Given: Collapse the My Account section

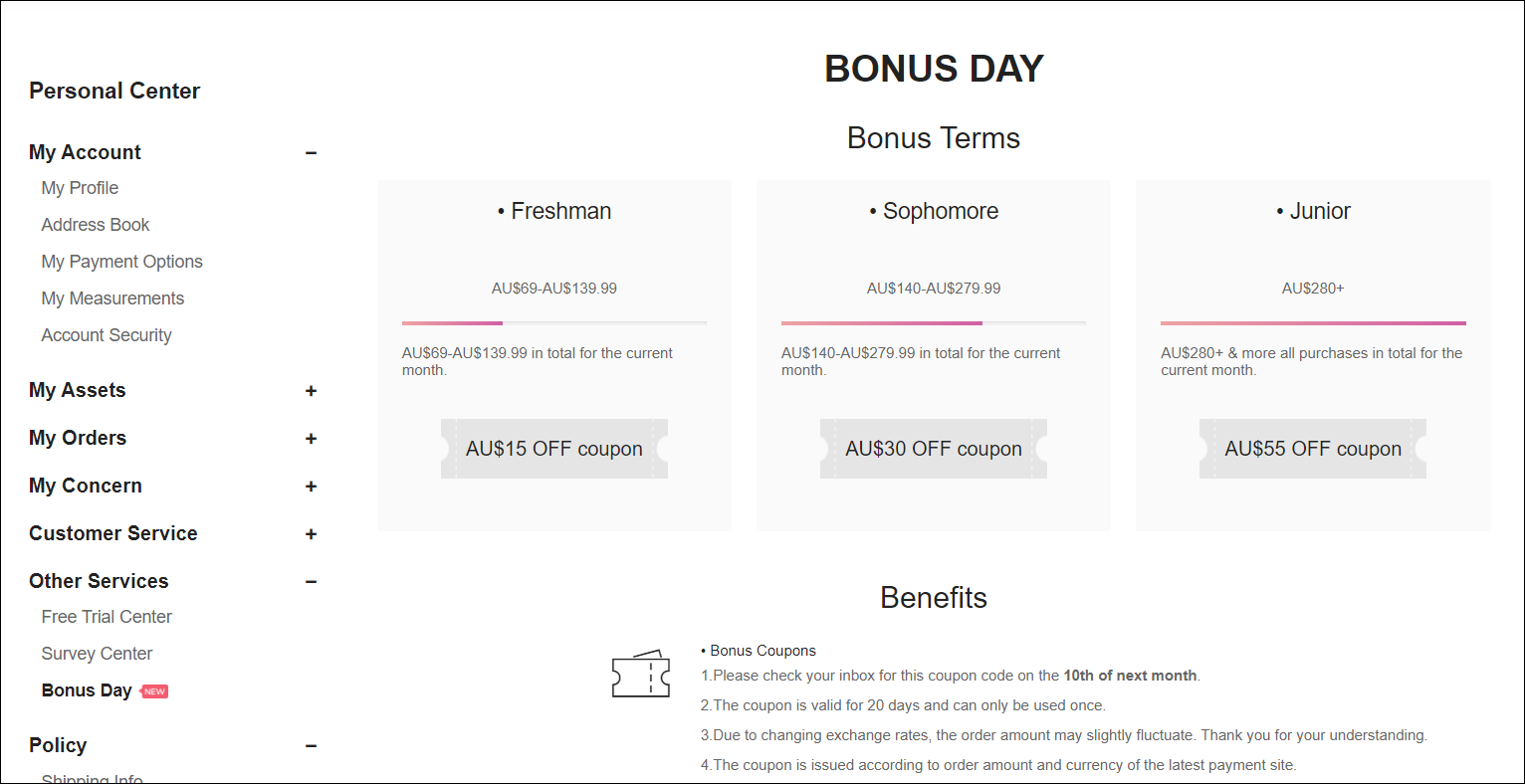Looking at the screenshot, I should coord(311,153).
